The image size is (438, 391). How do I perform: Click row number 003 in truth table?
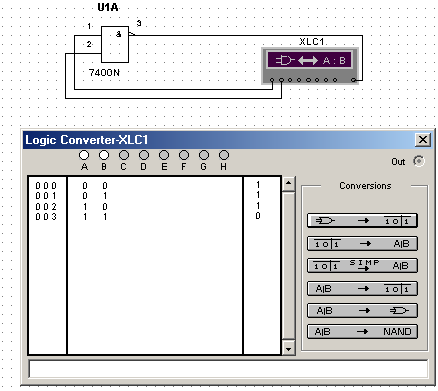[x=46, y=217]
